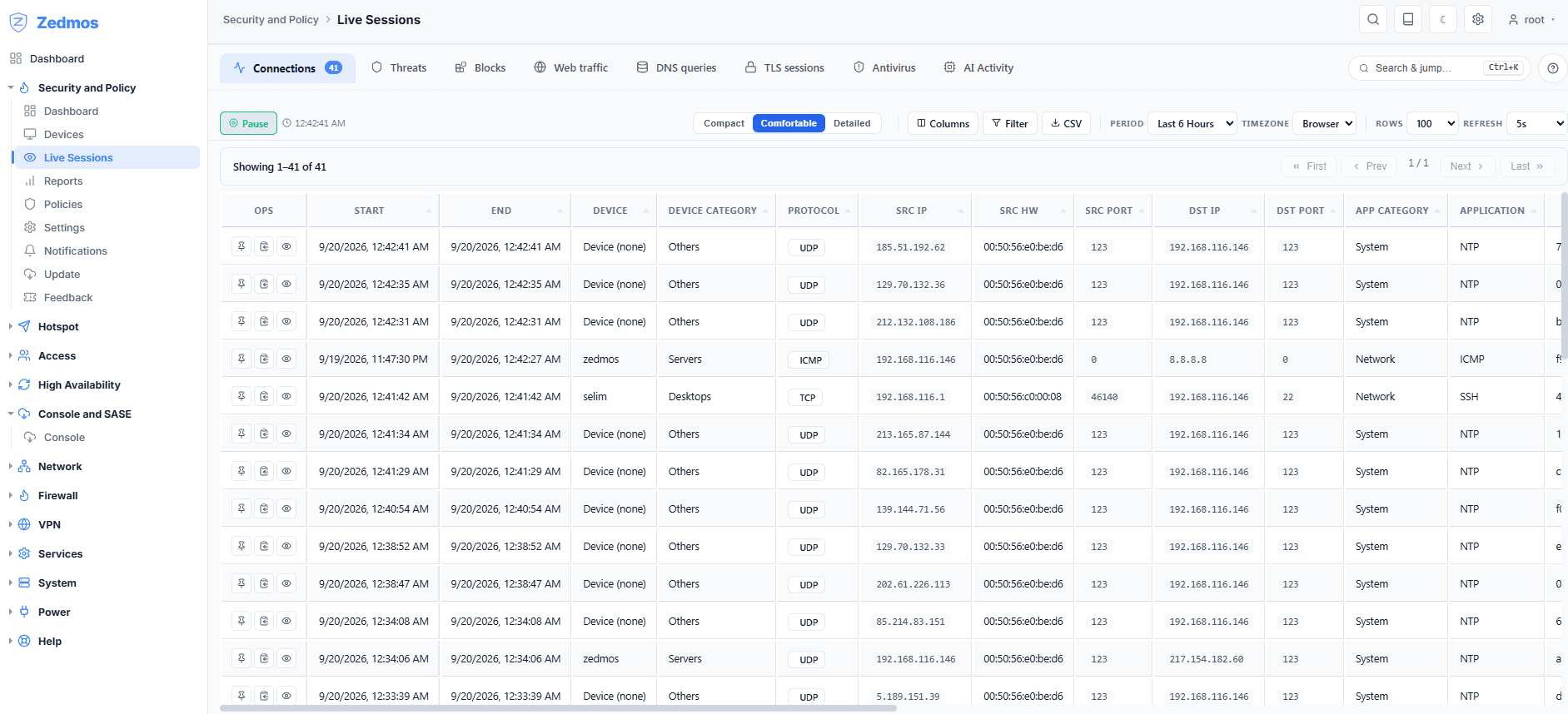Screen dimensions: 1568x714
Task: Open the settings gear in header
Action: click(x=1478, y=19)
